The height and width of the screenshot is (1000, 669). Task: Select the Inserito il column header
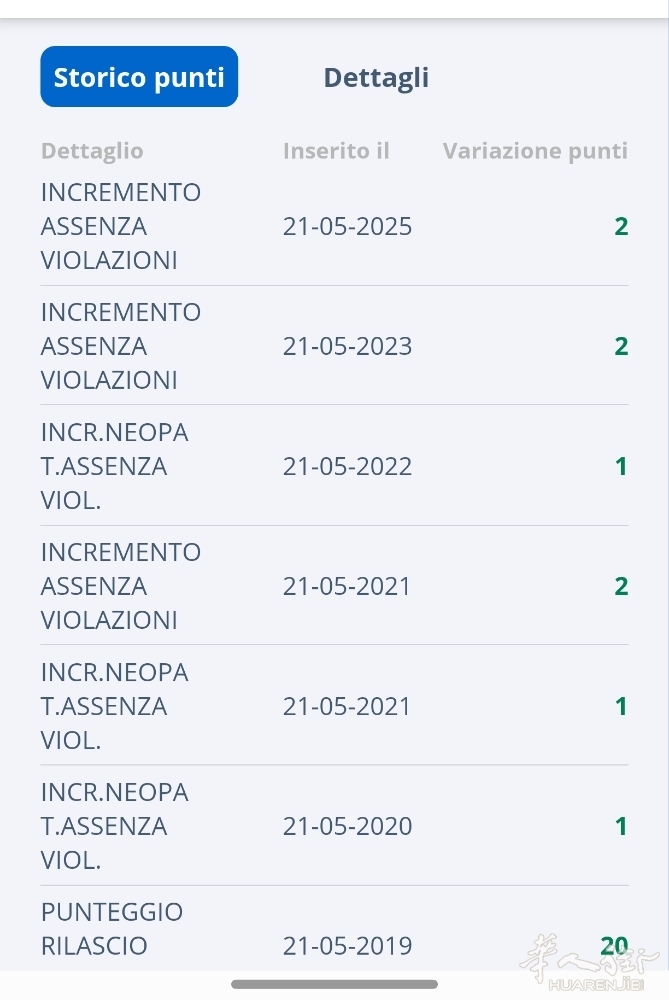click(x=336, y=151)
